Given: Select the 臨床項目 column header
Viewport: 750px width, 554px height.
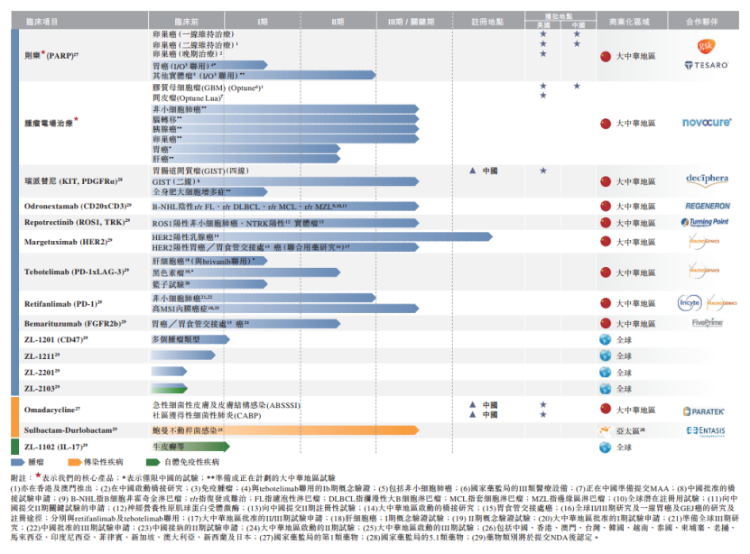Looking at the screenshot, I should [42, 22].
